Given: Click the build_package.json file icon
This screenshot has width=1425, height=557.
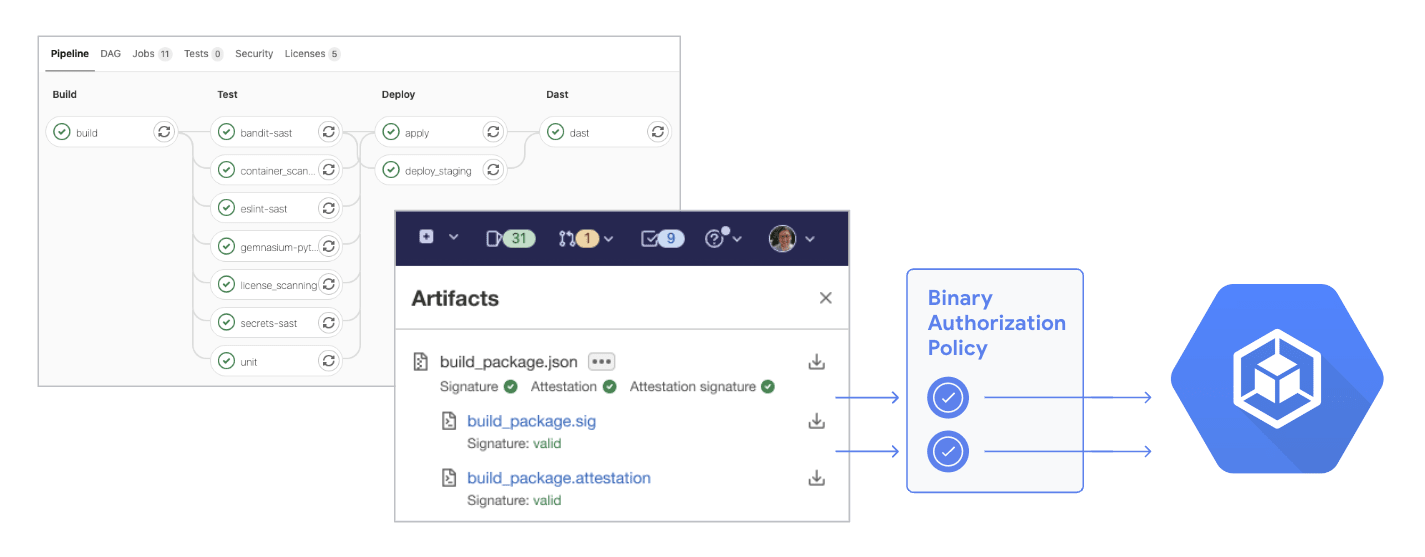Looking at the screenshot, I should 422,362.
